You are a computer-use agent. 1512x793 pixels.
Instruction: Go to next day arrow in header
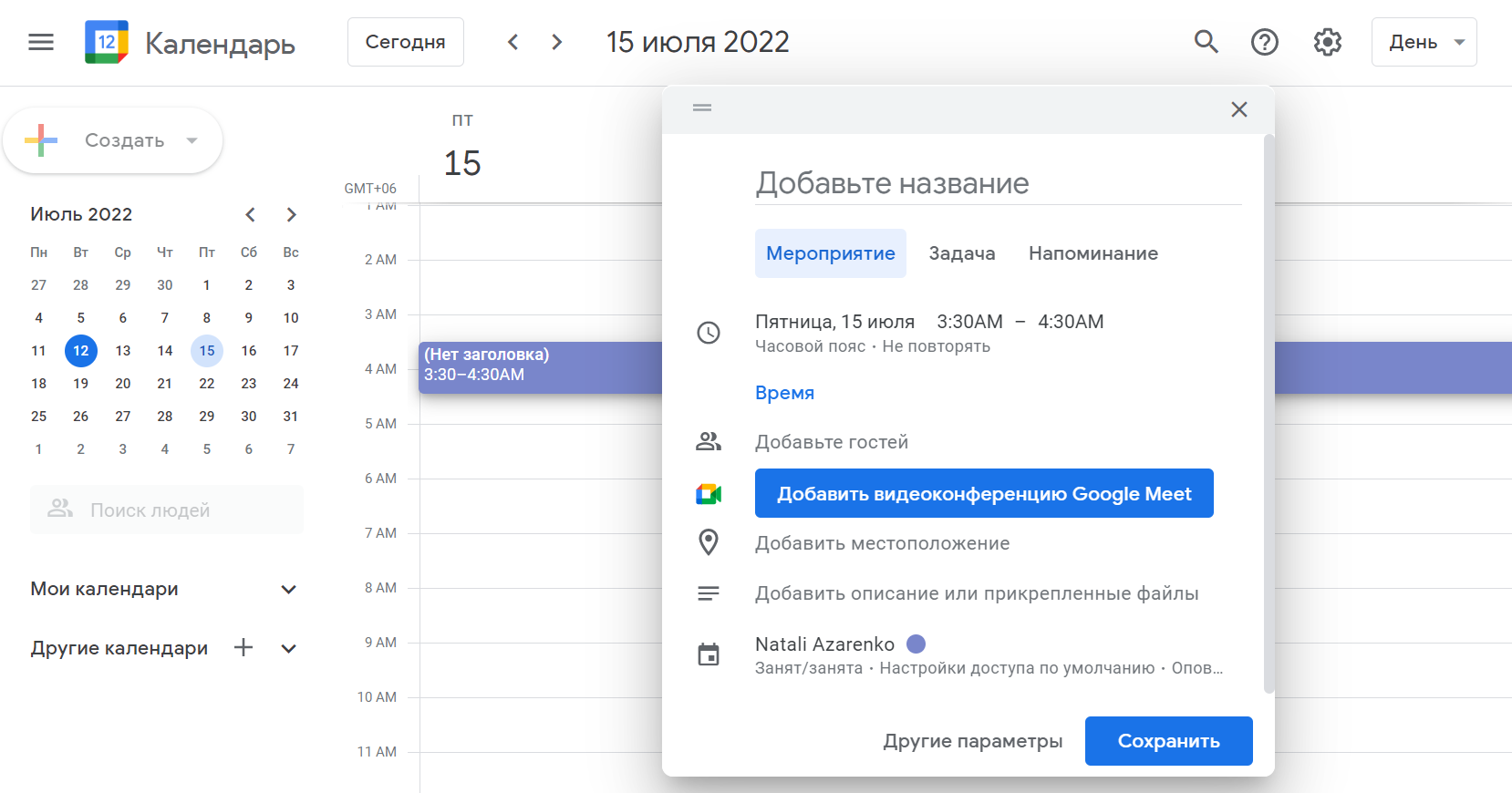[557, 42]
